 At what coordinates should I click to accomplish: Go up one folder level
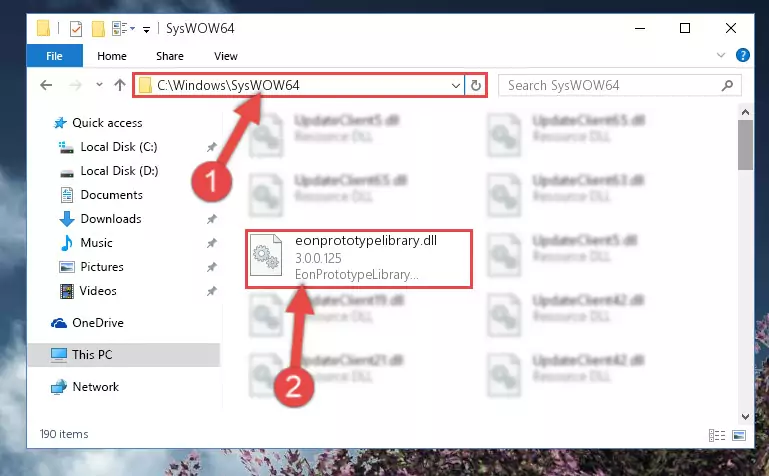pyautogui.click(x=120, y=85)
